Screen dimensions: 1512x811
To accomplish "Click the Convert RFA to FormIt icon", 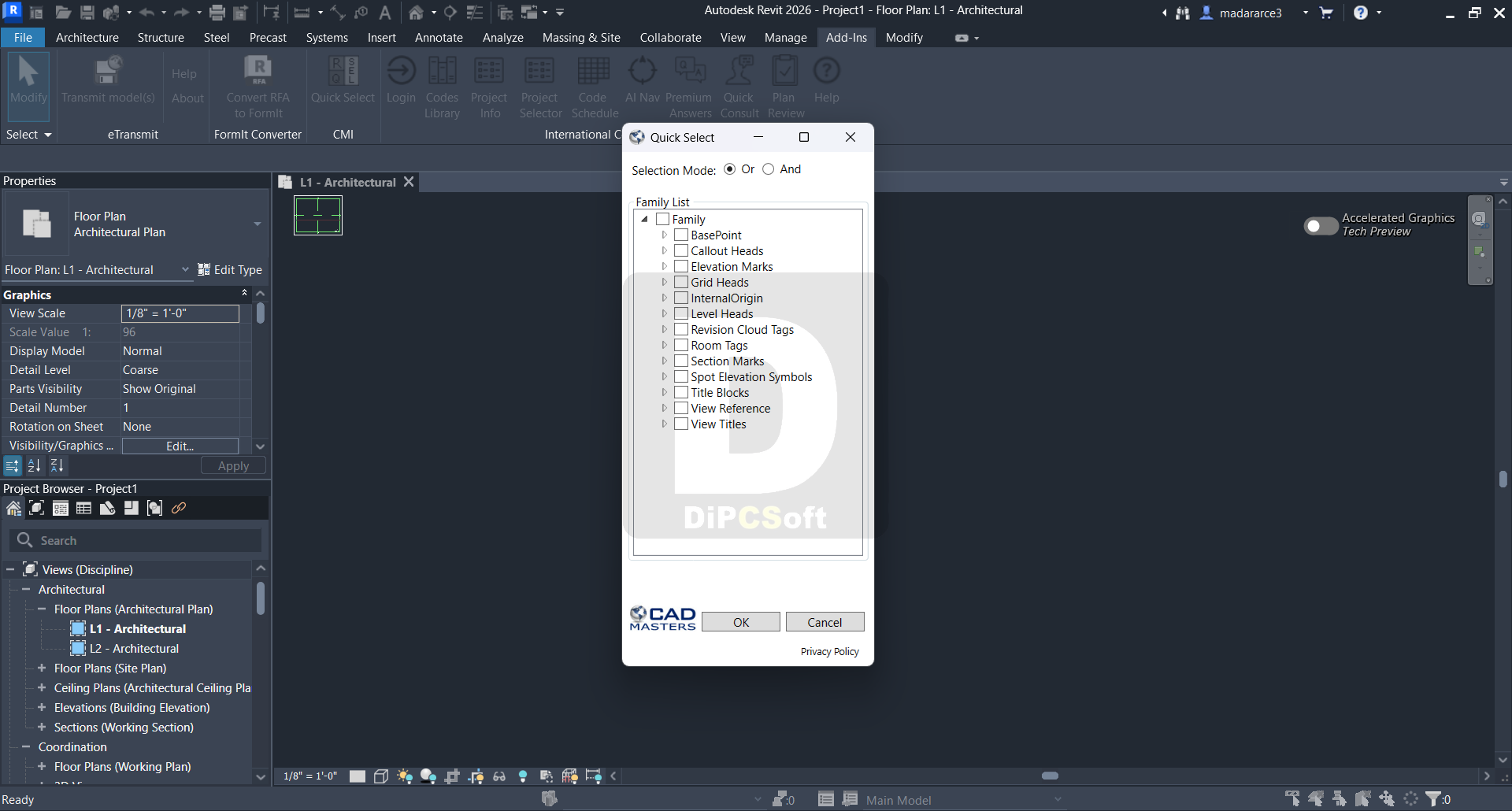I will point(258,72).
